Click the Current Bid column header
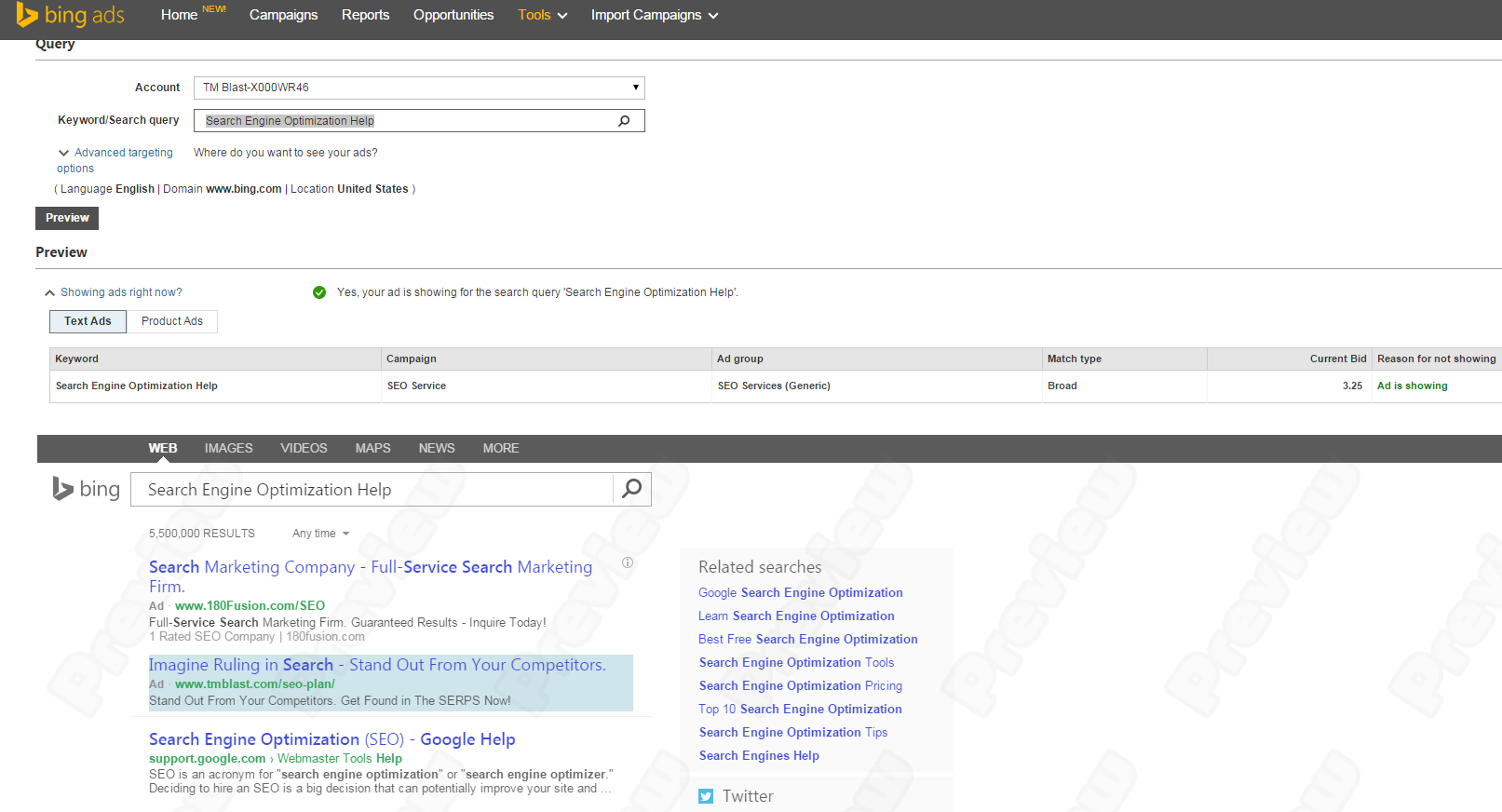The width and height of the screenshot is (1502, 812). 1290,359
